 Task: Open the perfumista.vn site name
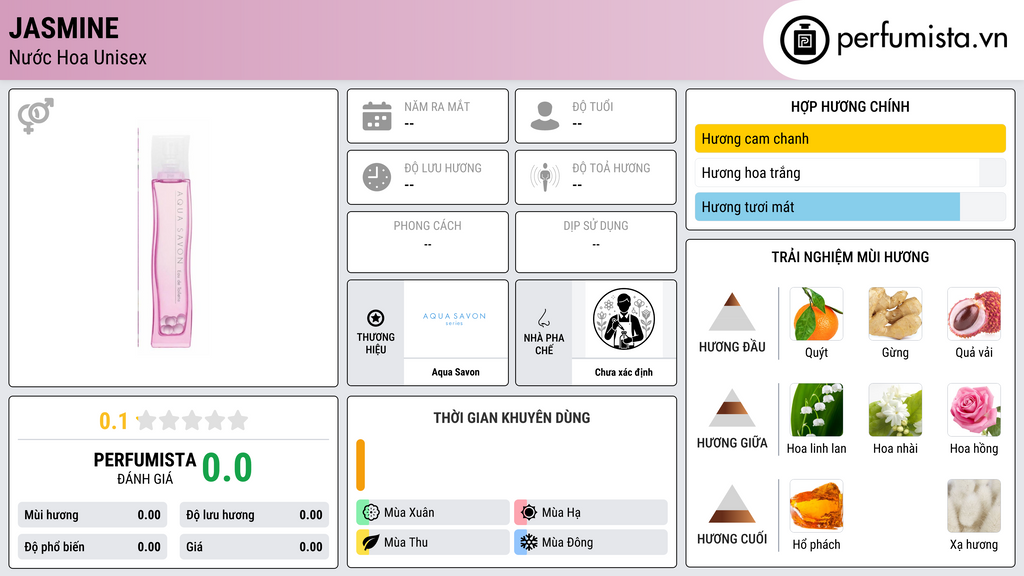pos(922,38)
